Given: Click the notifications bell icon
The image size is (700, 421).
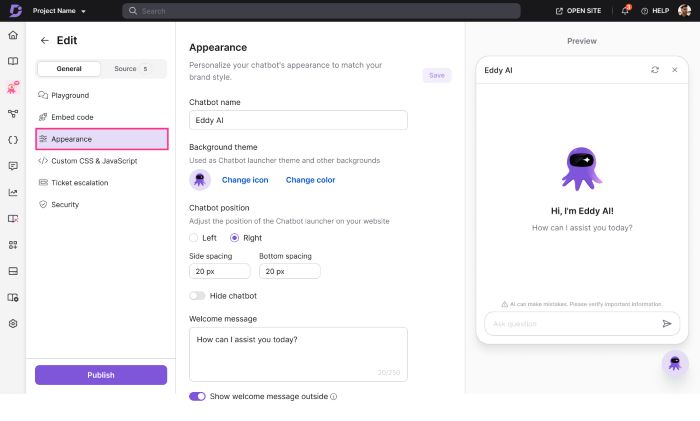Looking at the screenshot, I should coord(625,11).
